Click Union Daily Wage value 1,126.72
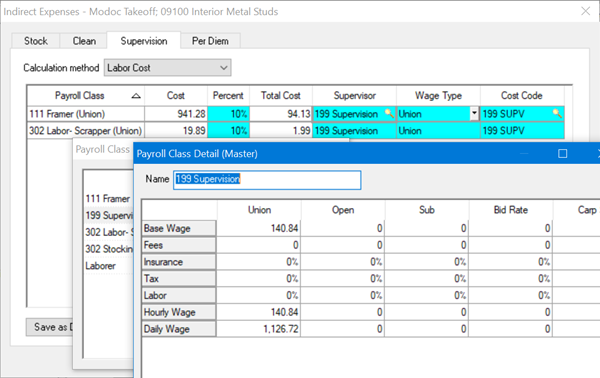 pos(259,329)
